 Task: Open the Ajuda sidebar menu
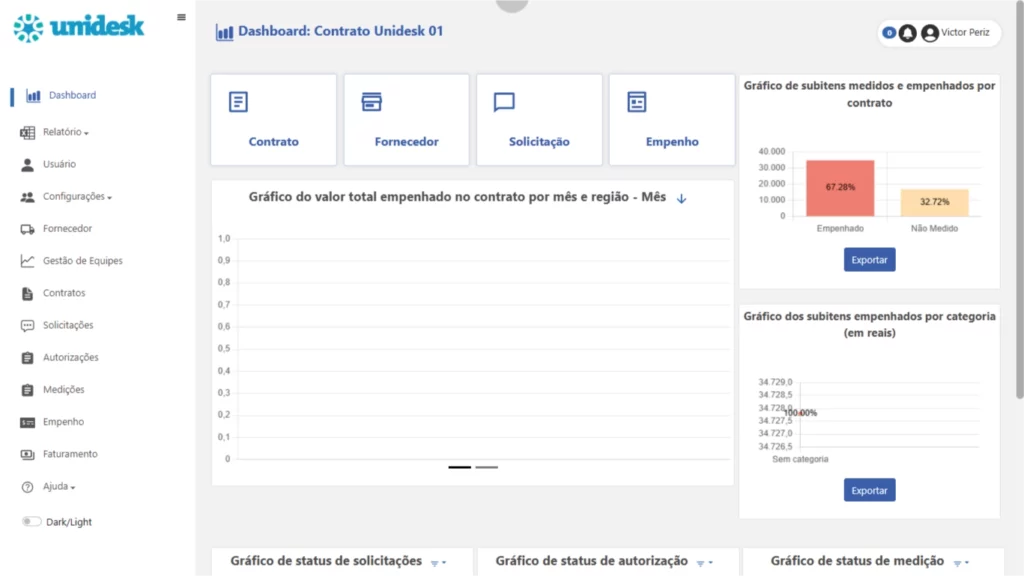click(55, 487)
